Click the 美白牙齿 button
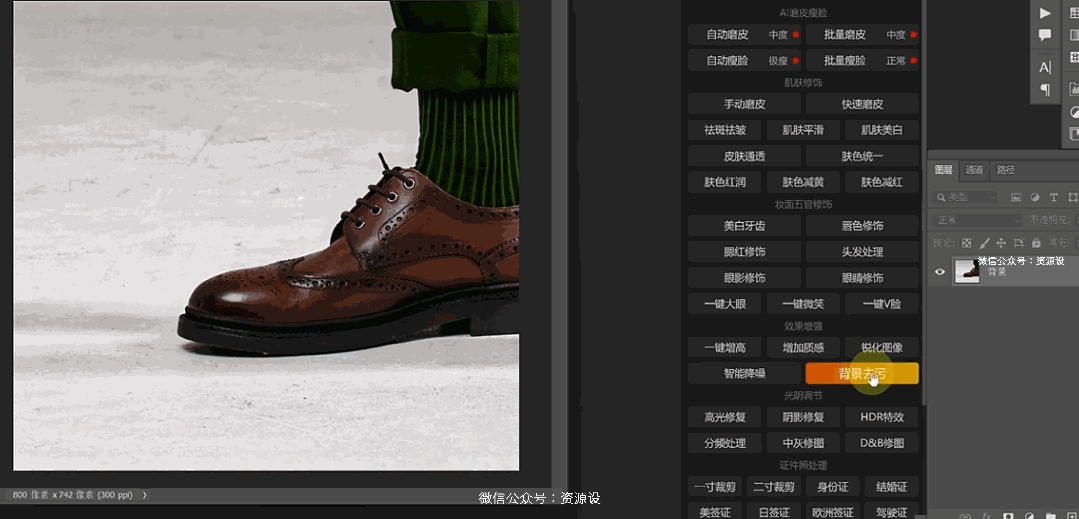 point(745,226)
